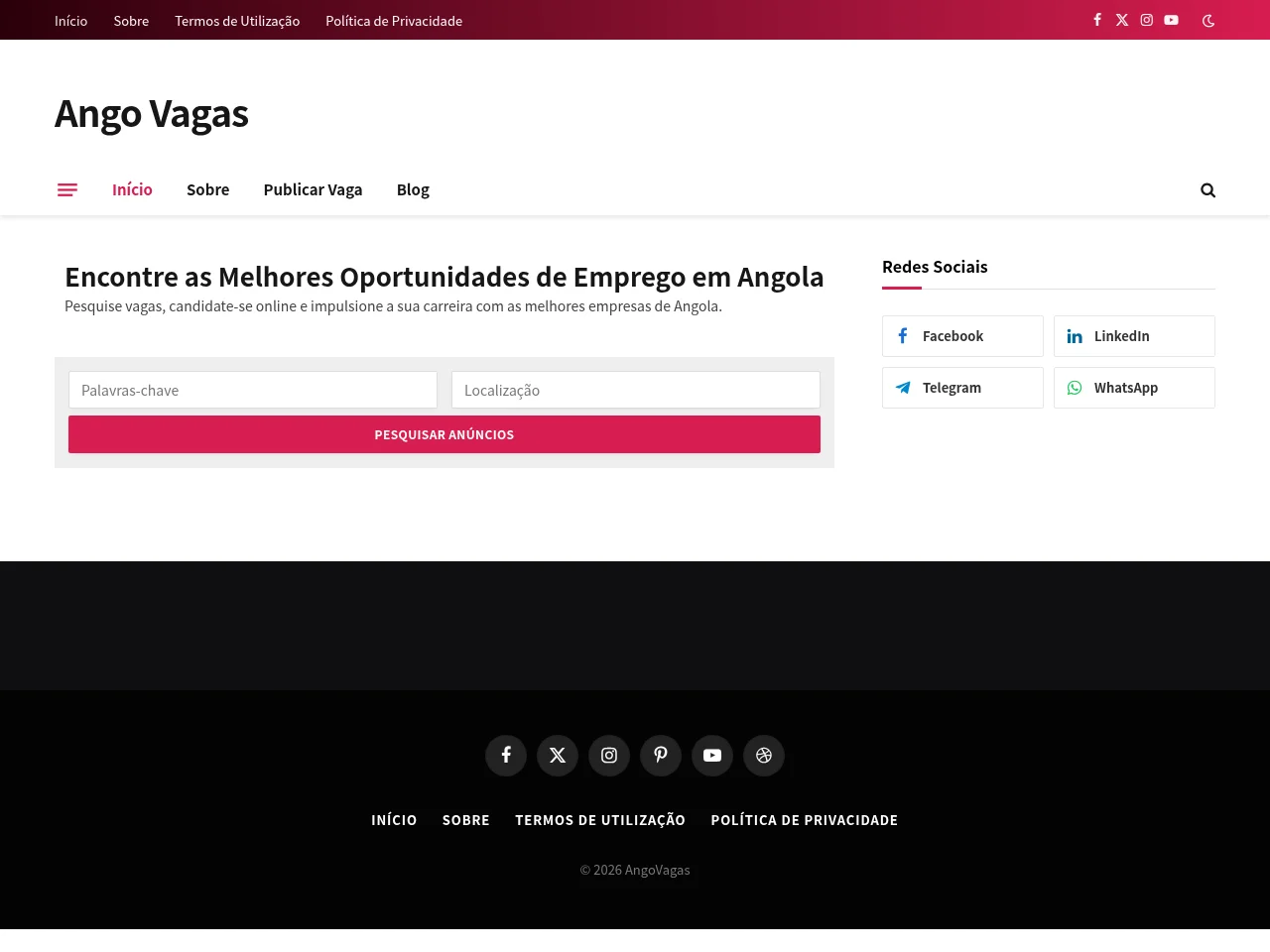This screenshot has height=952, width=1270.
Task: Open X (Twitter) icon in top bar
Action: [1122, 20]
